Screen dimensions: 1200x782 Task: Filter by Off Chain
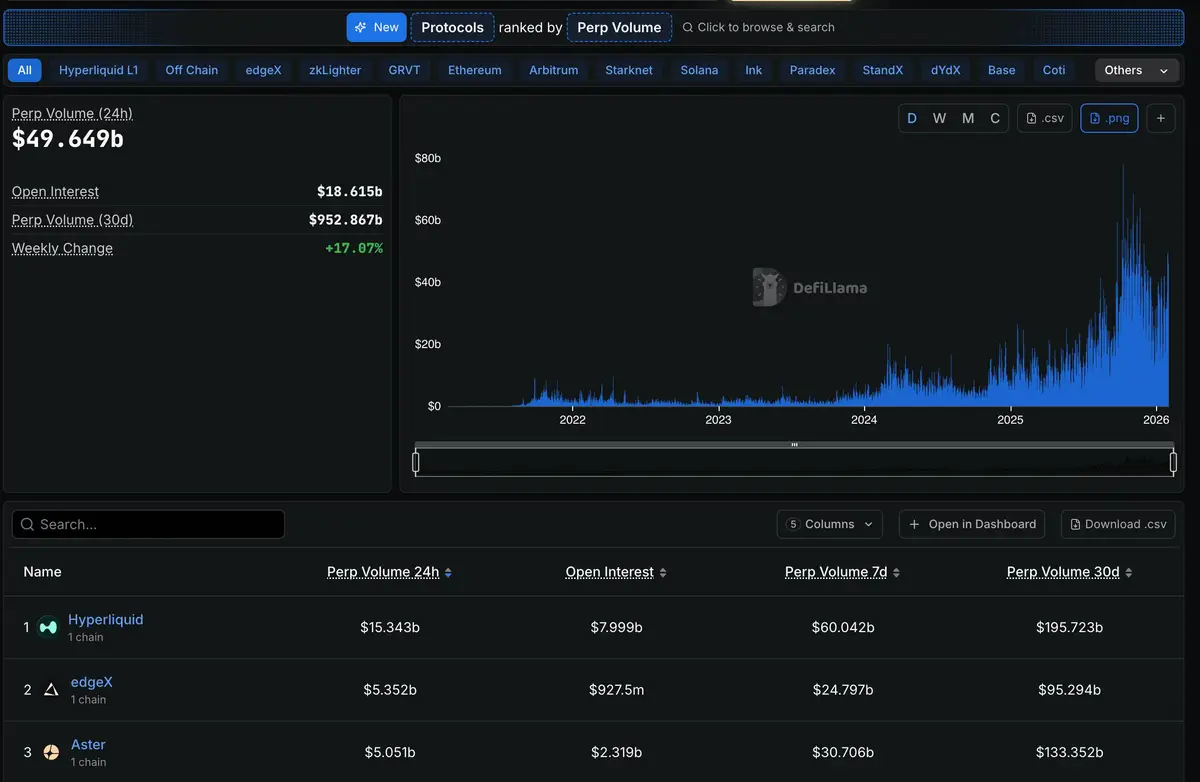pyautogui.click(x=192, y=70)
